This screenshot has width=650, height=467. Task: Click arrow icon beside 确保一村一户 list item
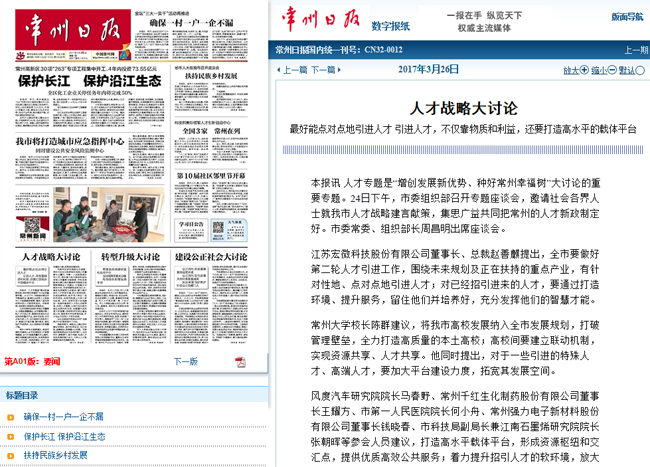tap(13, 416)
